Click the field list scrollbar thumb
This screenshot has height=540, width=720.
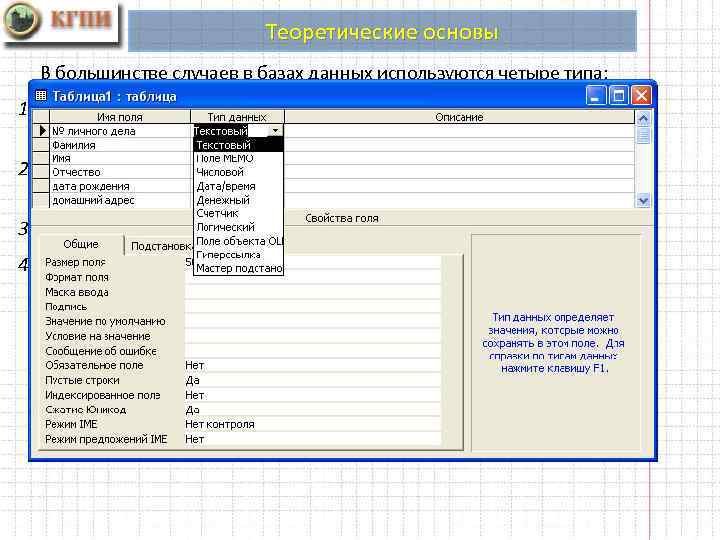click(643, 135)
